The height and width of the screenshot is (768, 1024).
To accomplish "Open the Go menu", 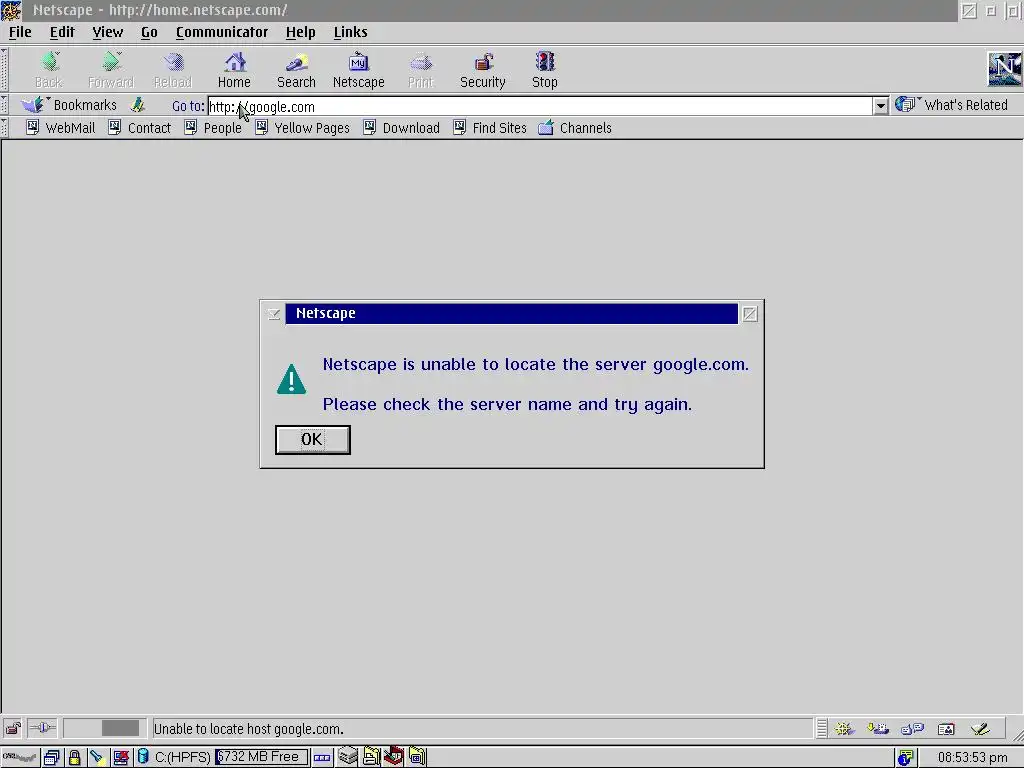I will tap(149, 32).
